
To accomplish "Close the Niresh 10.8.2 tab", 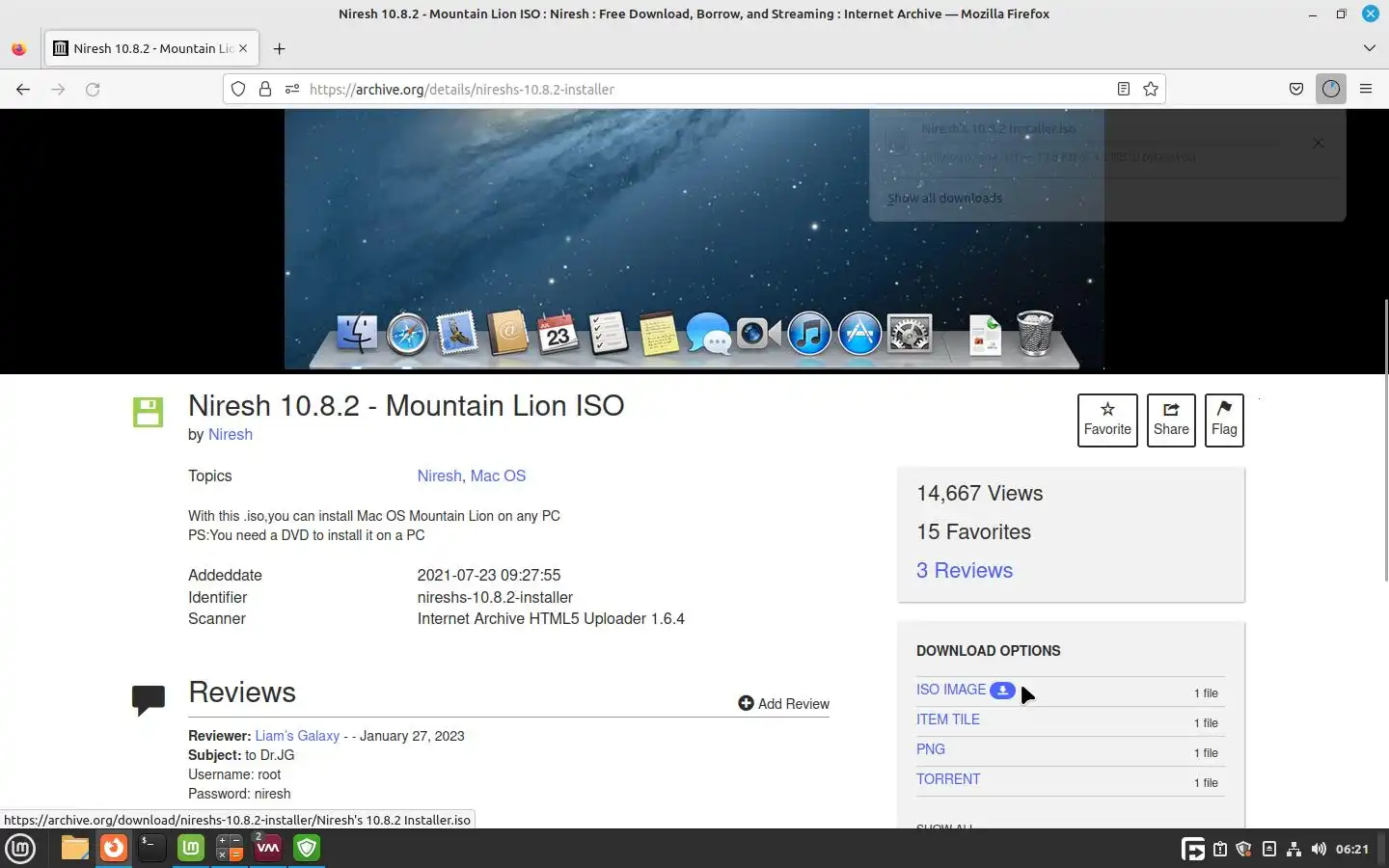I will tap(243, 48).
